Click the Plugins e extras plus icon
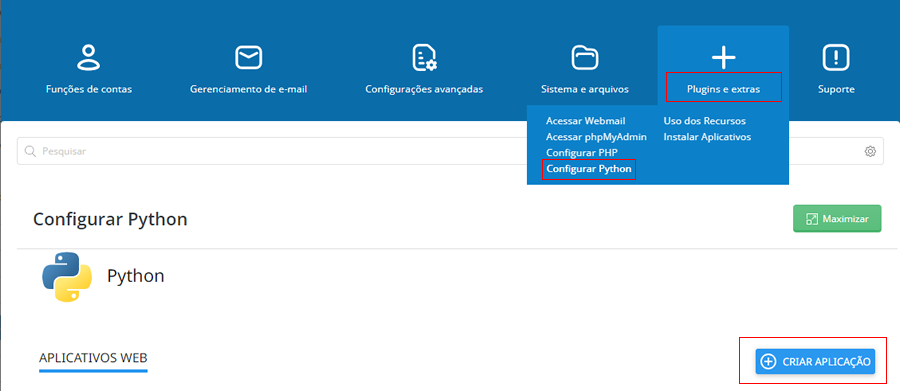900x391 pixels. [723, 57]
